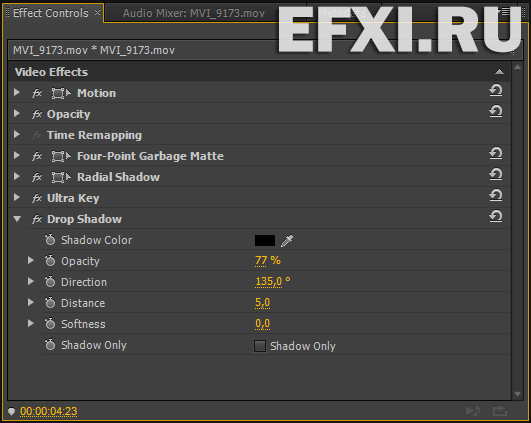This screenshot has height=423, width=531.
Task: Expand the Motion effect
Action: click(x=17, y=92)
